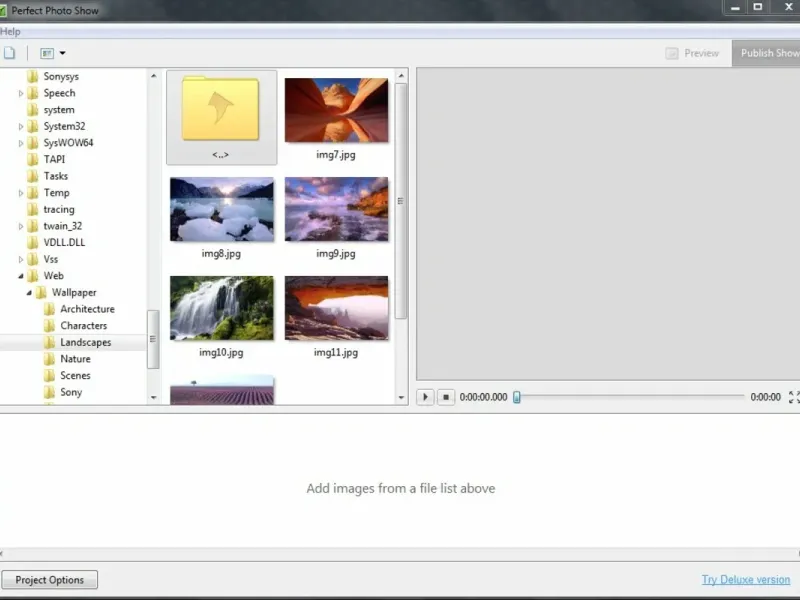Viewport: 800px width, 600px height.
Task: Select the system folder
Action: 59,110
